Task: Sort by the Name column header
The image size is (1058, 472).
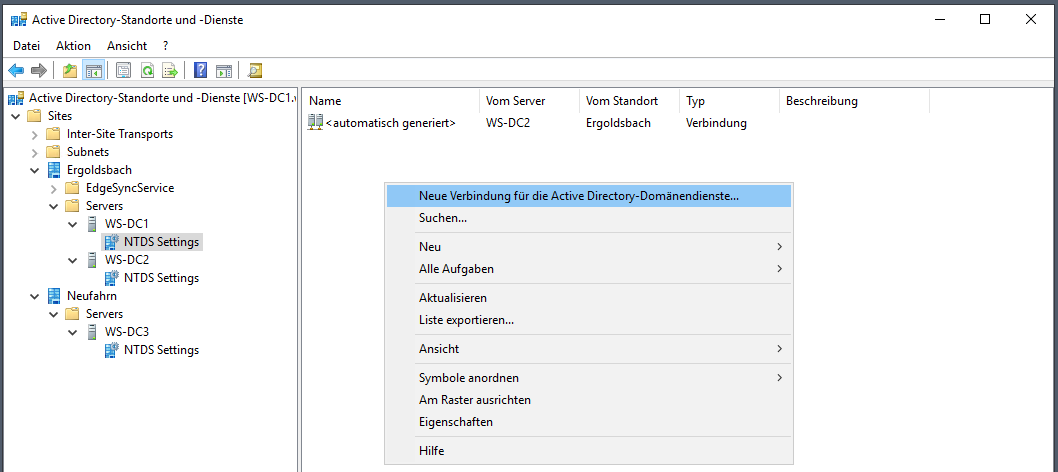Action: click(391, 101)
